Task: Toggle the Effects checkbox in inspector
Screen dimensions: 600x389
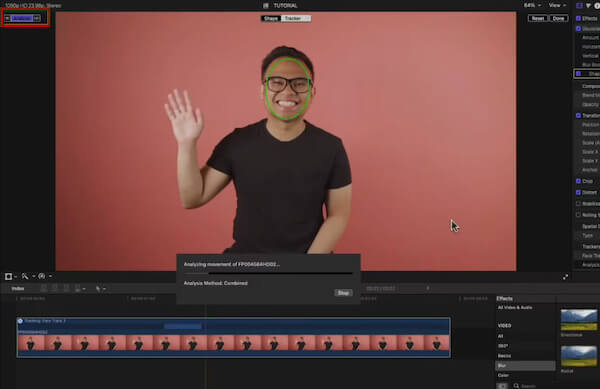Action: 578,18
